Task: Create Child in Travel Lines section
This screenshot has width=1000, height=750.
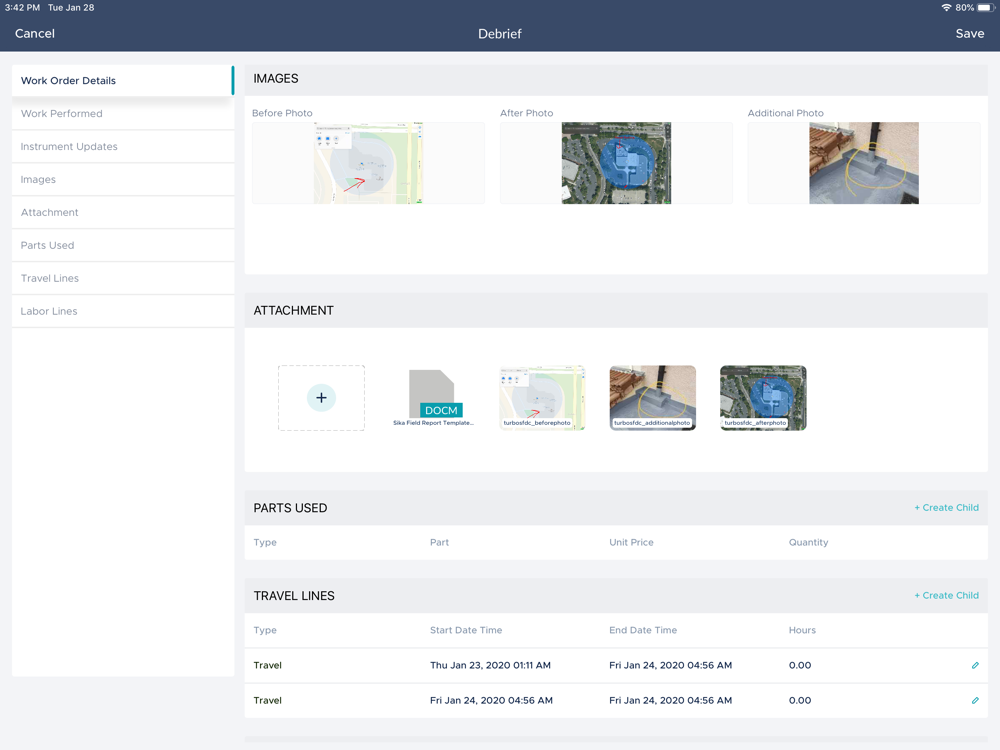Action: 946,596
